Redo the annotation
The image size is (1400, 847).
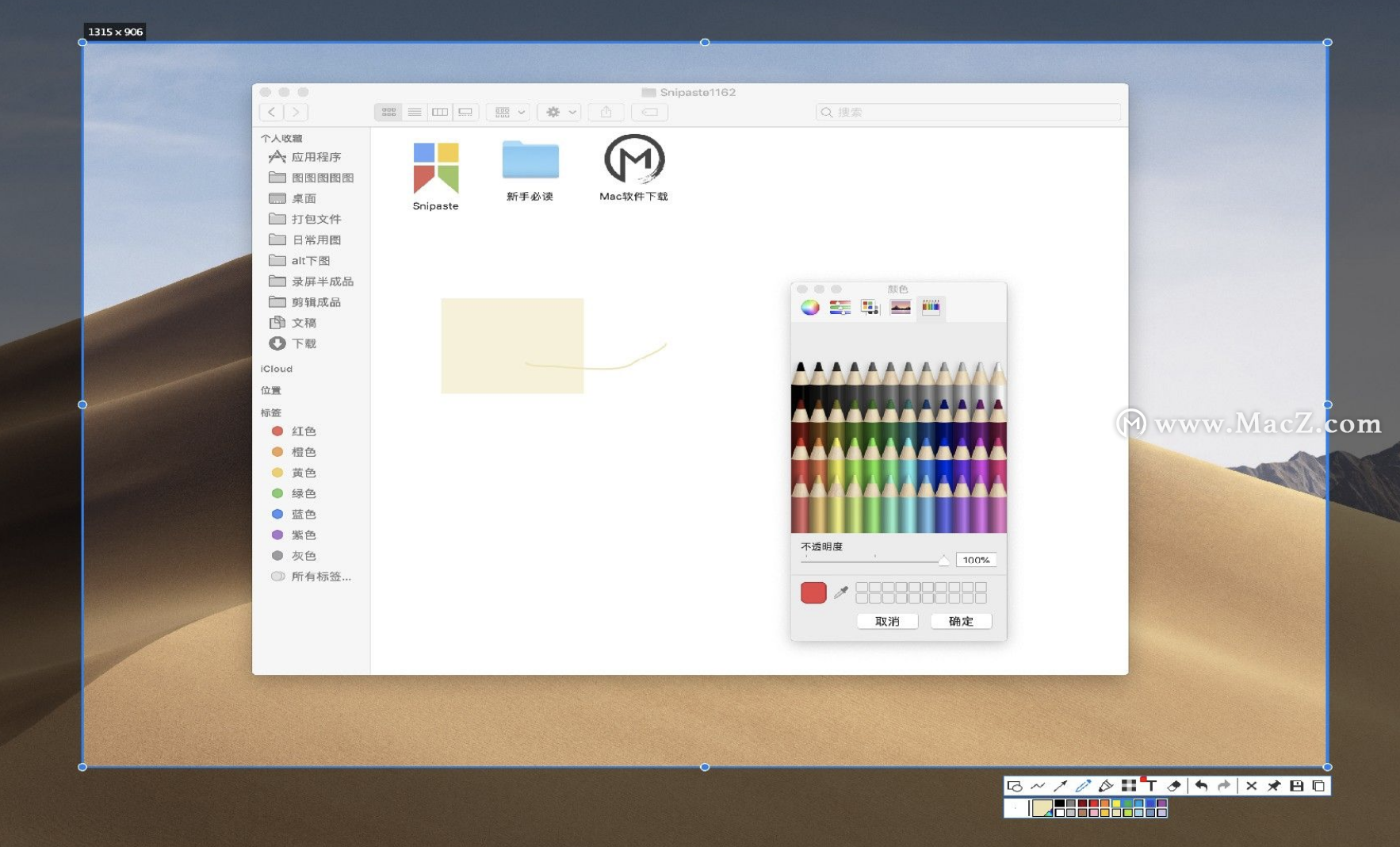point(1224,786)
